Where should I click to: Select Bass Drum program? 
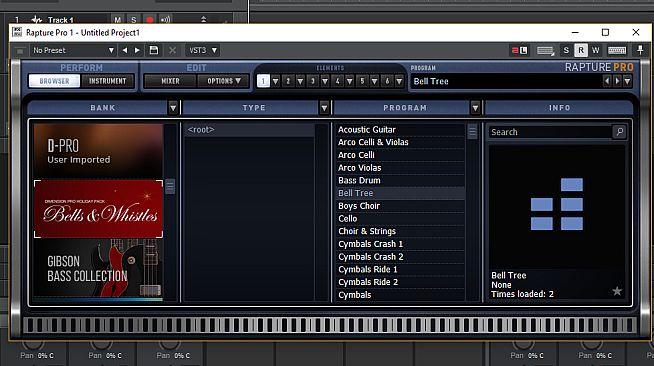400,180
